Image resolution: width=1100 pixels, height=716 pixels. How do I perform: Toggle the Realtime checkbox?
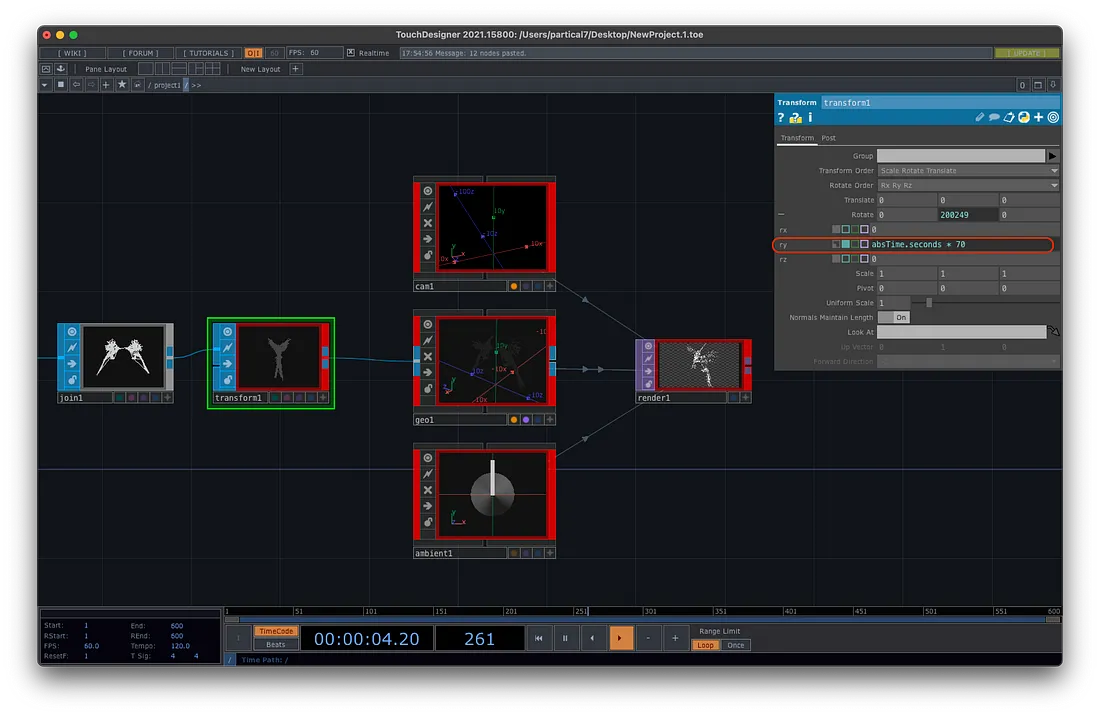349,53
